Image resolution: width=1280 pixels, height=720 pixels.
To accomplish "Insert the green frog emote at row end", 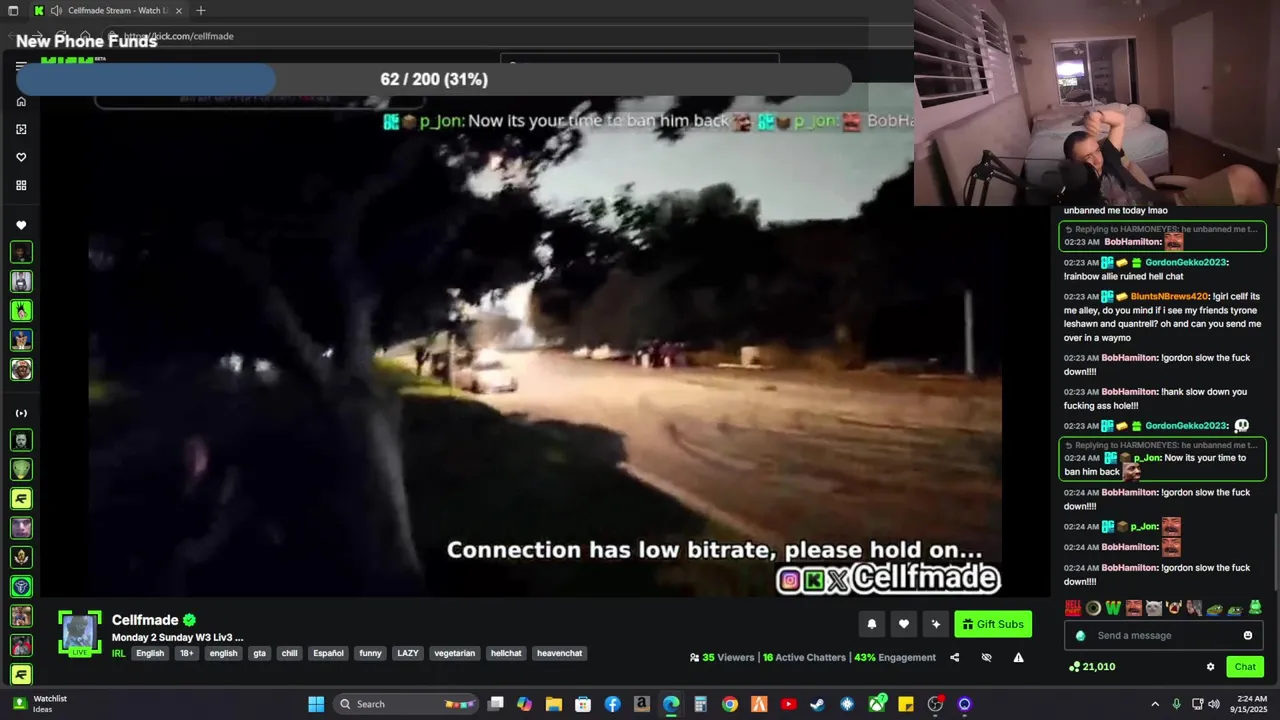I will (1255, 608).
